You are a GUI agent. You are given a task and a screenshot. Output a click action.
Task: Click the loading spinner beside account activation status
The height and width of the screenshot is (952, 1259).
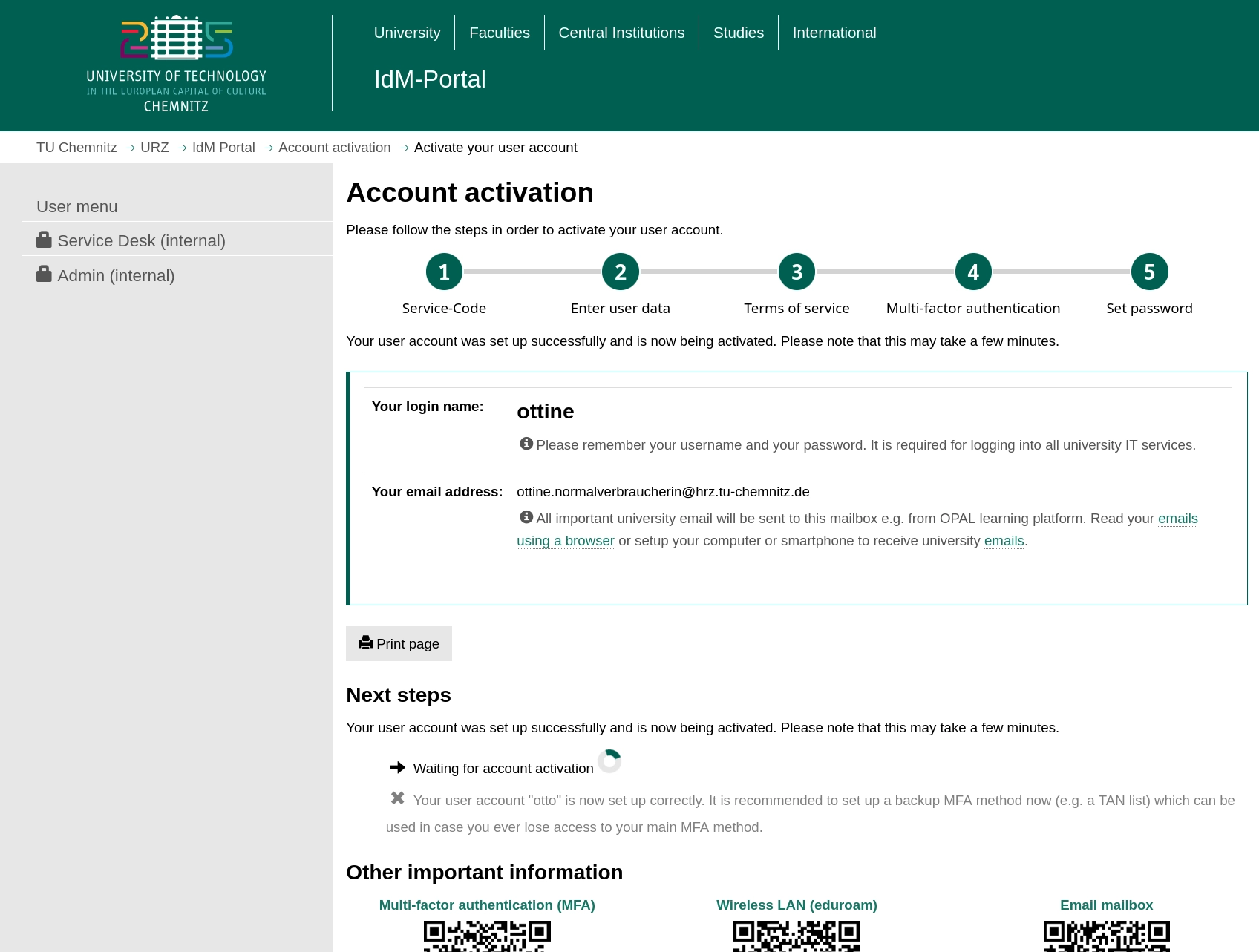(x=609, y=761)
